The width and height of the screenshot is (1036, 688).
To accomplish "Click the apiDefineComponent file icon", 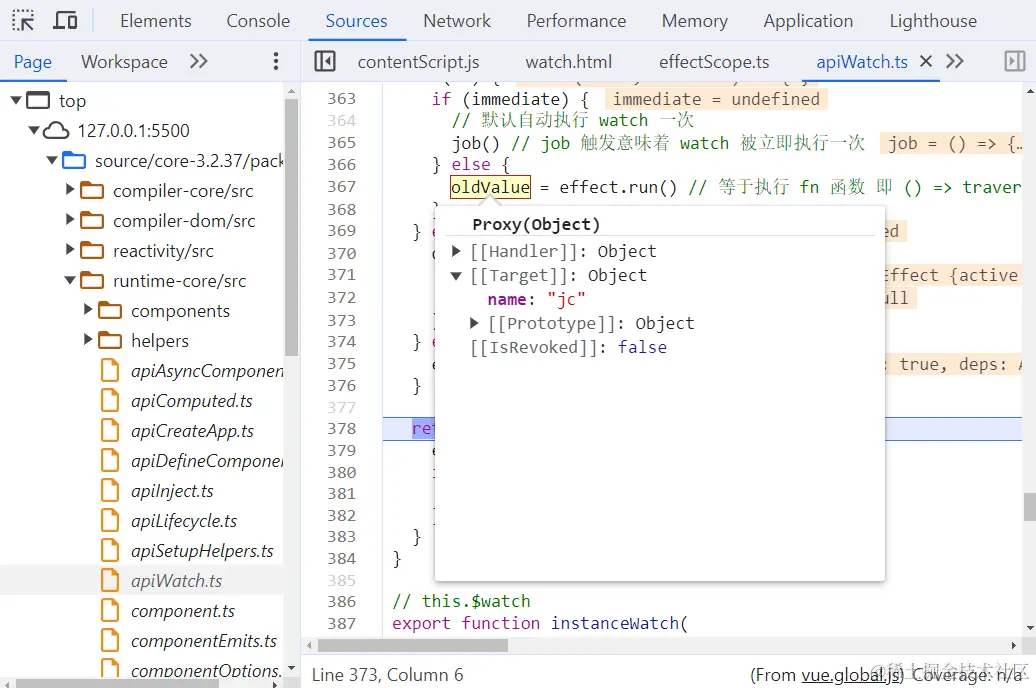I will coord(110,461).
